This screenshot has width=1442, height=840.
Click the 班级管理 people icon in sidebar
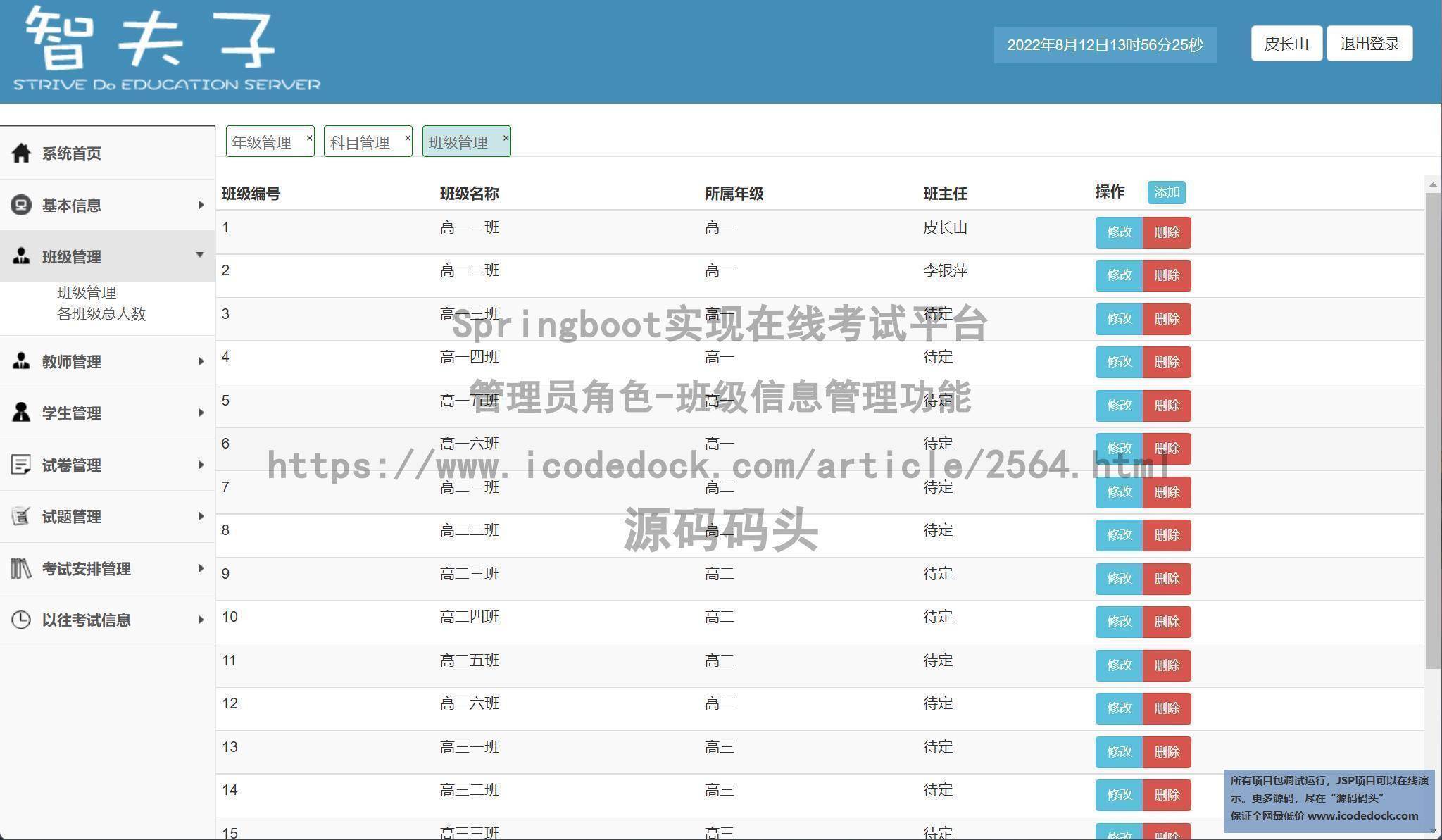coord(21,256)
